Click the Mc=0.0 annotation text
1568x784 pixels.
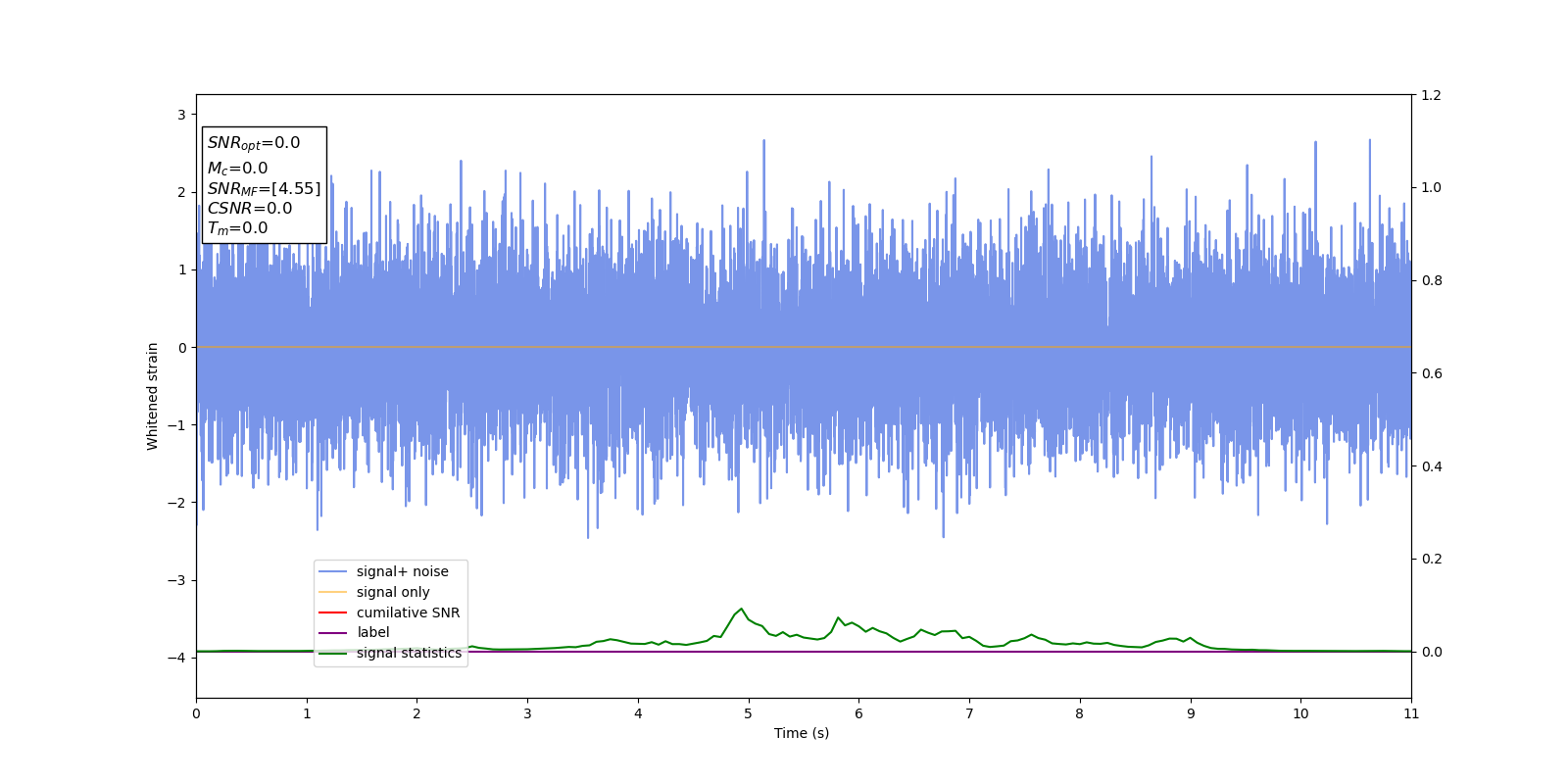click(x=237, y=169)
